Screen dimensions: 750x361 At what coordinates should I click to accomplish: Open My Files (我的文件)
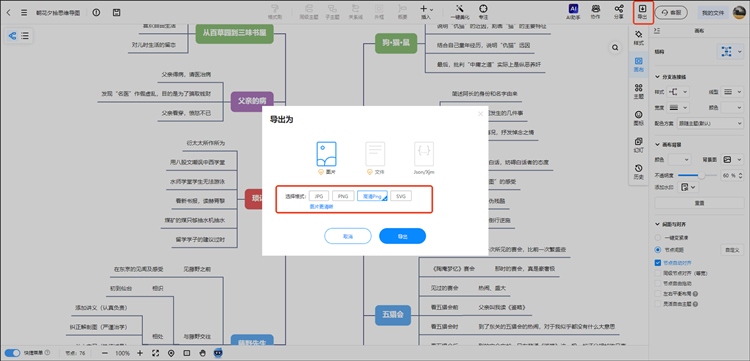pos(713,13)
